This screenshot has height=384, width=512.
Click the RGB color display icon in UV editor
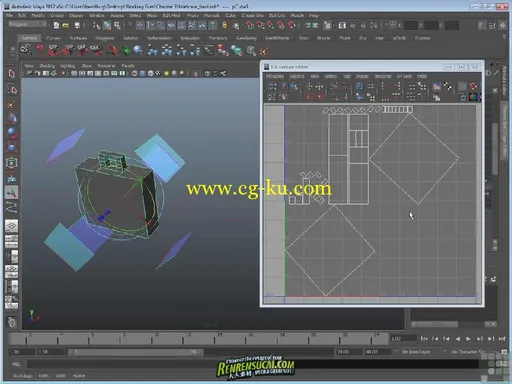(473, 97)
